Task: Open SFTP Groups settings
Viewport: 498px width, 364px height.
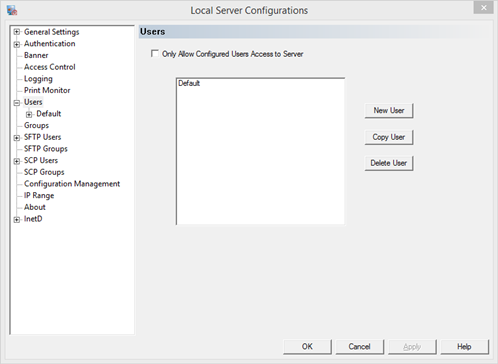Action: [46, 149]
